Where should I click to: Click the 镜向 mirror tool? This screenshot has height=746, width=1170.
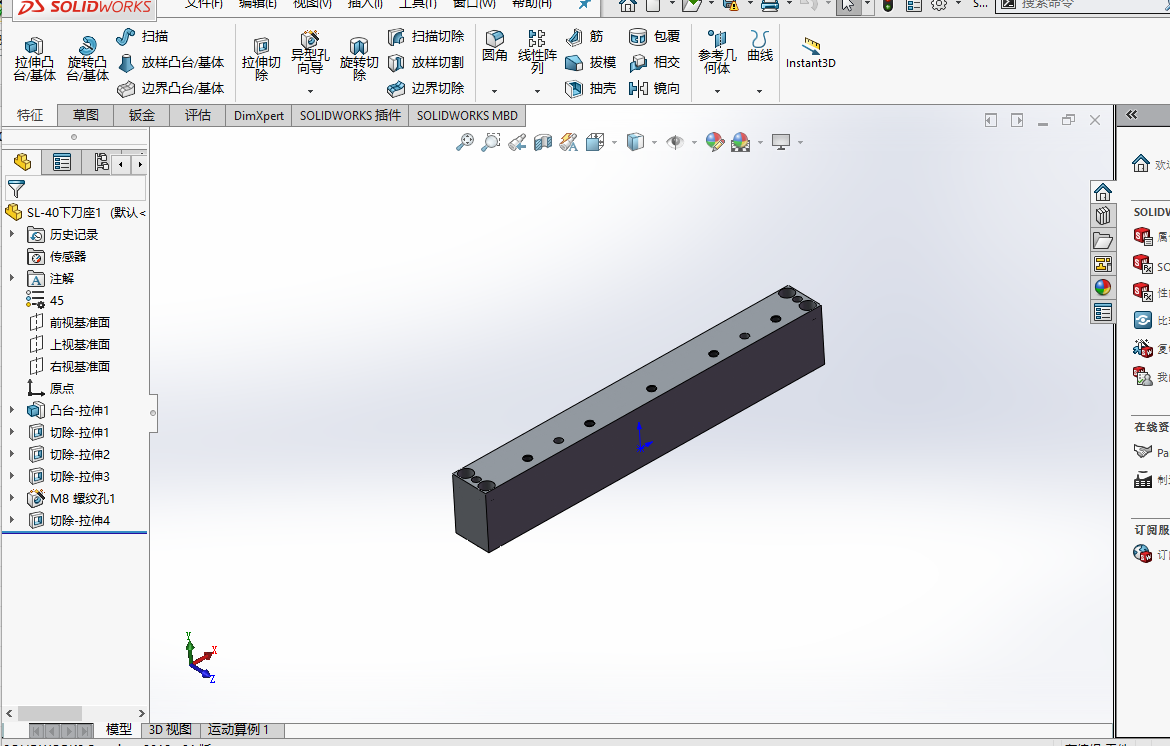click(654, 88)
